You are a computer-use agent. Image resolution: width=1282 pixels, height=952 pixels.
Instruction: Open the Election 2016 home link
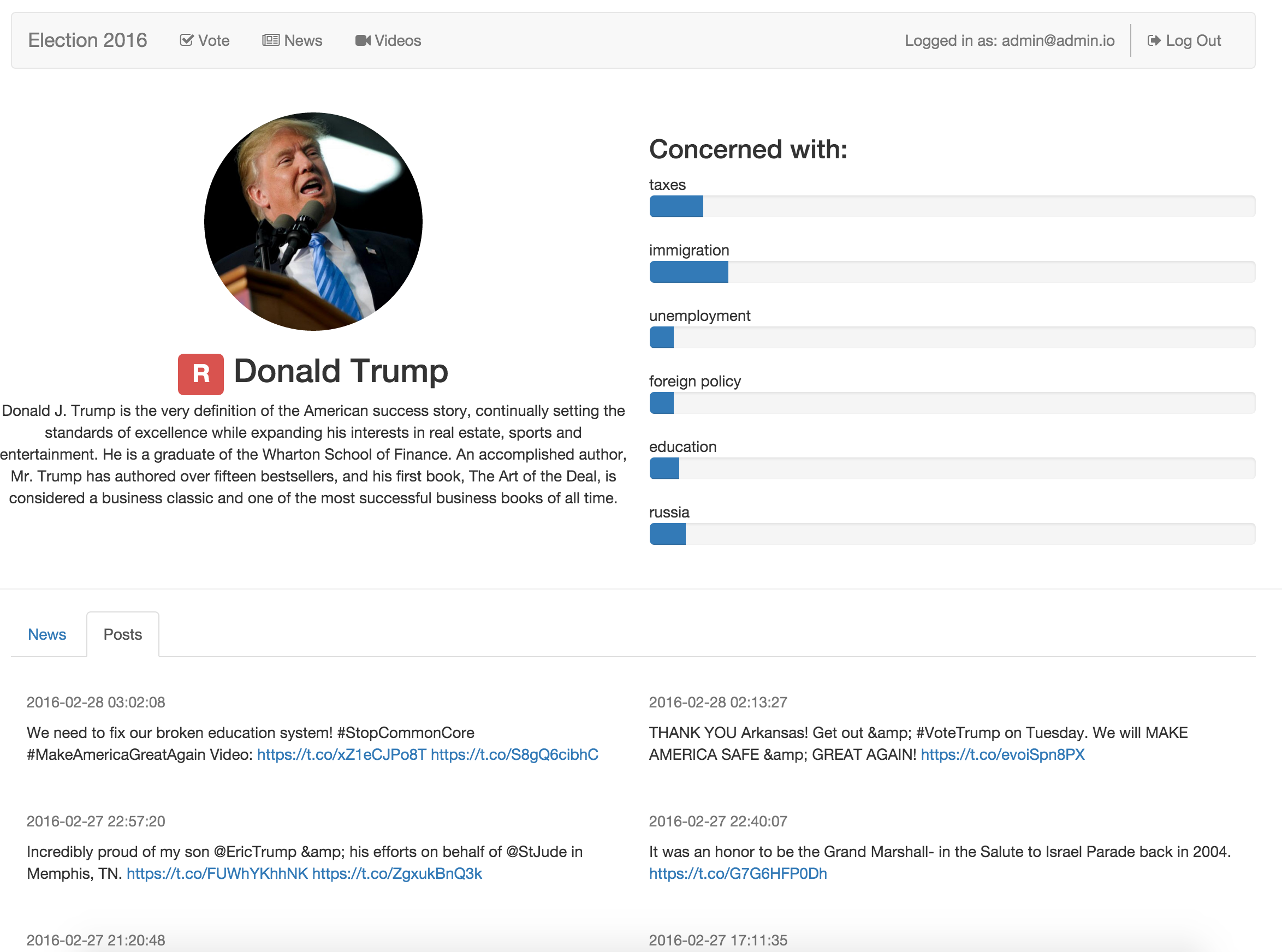coord(87,40)
